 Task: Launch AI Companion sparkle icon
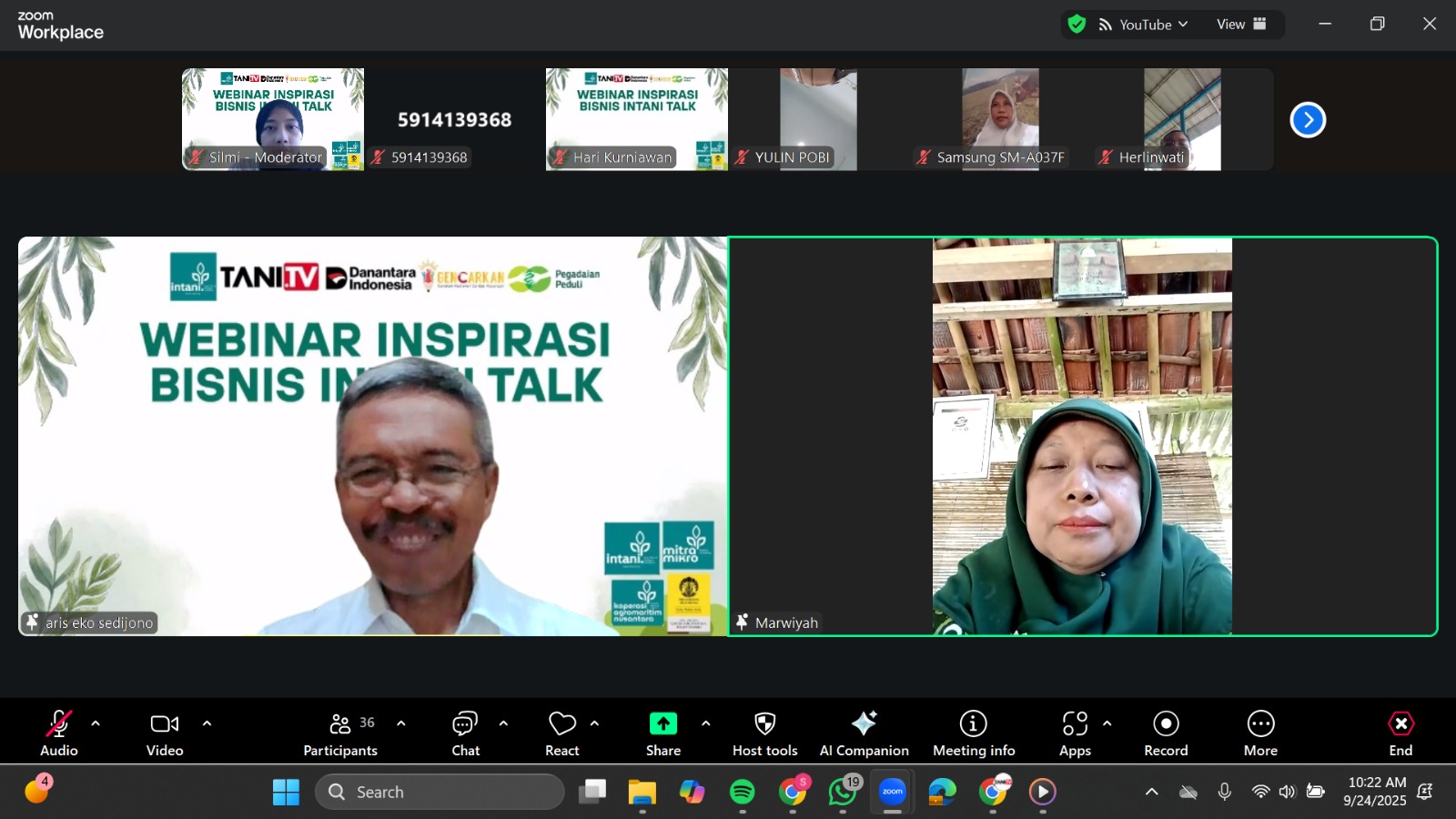point(864,724)
